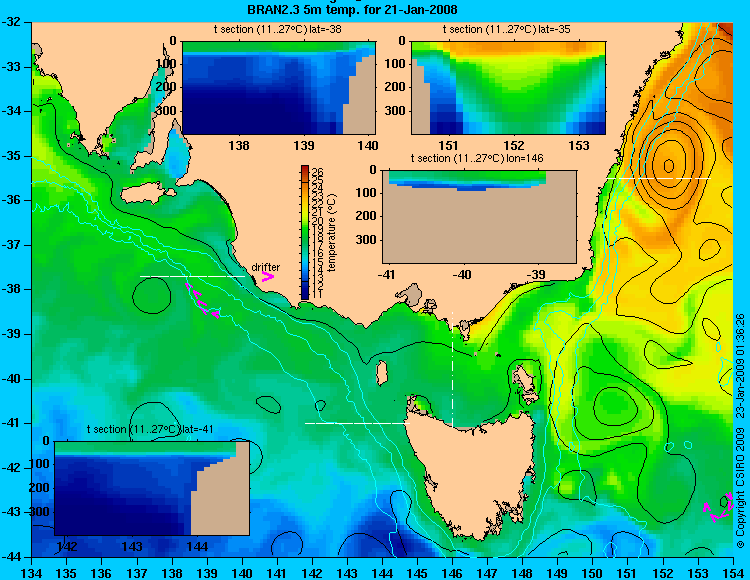This screenshot has width=750, height=580.
Task: Click the 'temperature (°C)' color bar label
Action: [x=333, y=232]
